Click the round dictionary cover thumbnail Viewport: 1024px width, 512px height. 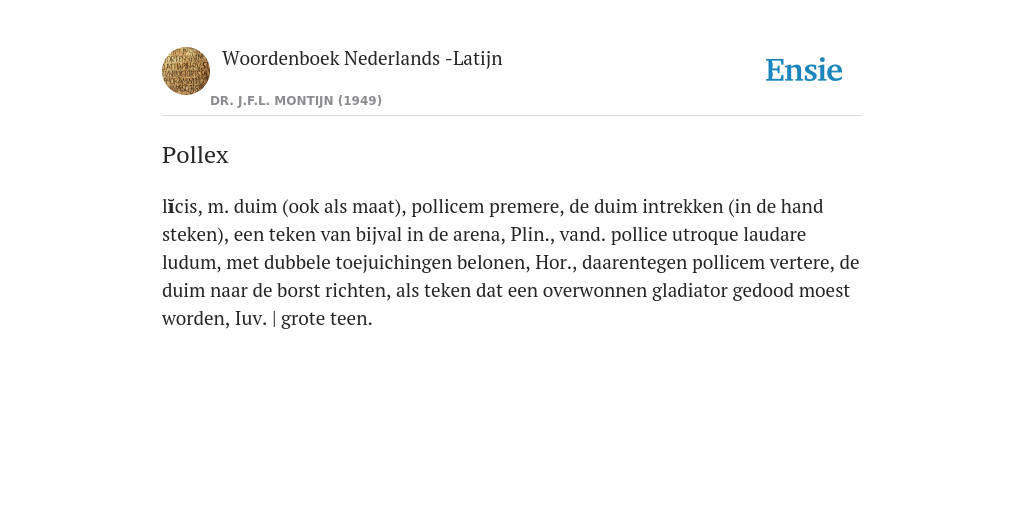(x=186, y=71)
